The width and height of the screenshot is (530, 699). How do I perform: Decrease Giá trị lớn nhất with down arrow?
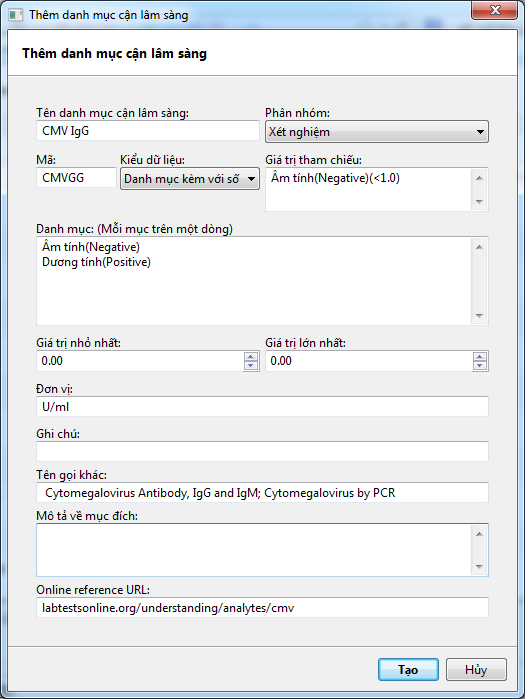480,366
